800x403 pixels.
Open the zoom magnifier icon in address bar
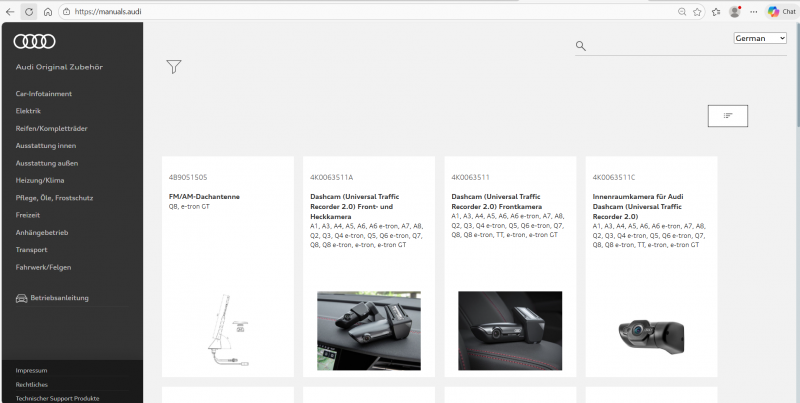tap(682, 12)
